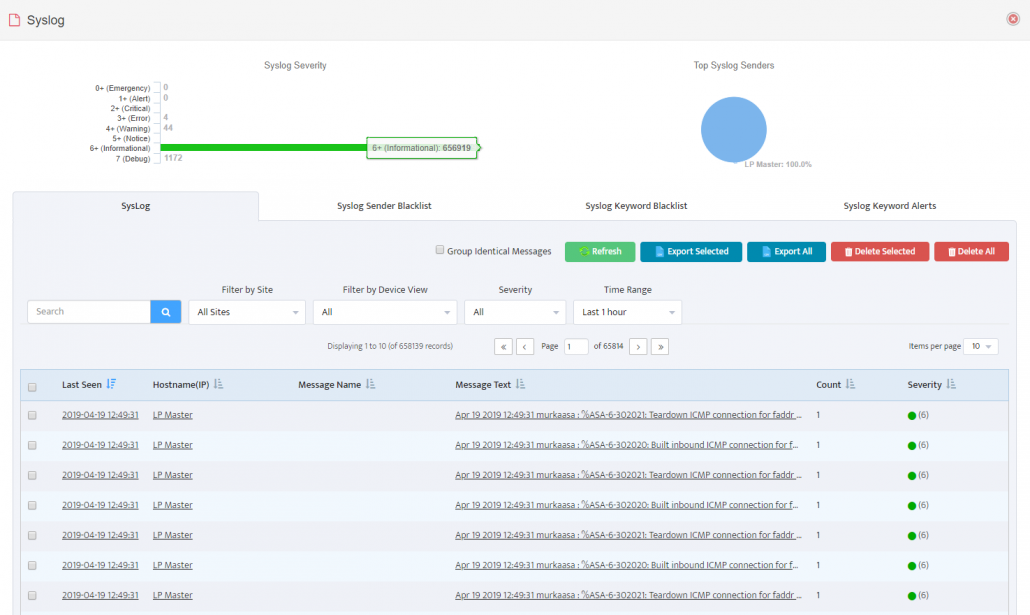Toggle the select-all checkbox in table header
The width and height of the screenshot is (1030, 615).
point(33,386)
